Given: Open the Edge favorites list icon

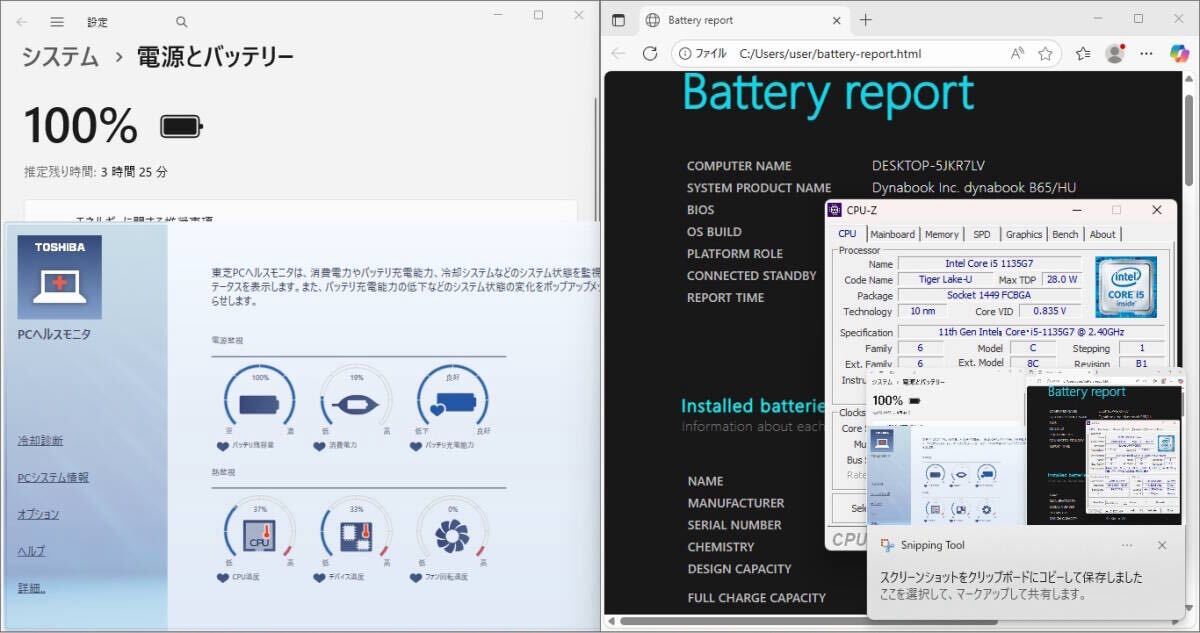Looking at the screenshot, I should click(1083, 54).
